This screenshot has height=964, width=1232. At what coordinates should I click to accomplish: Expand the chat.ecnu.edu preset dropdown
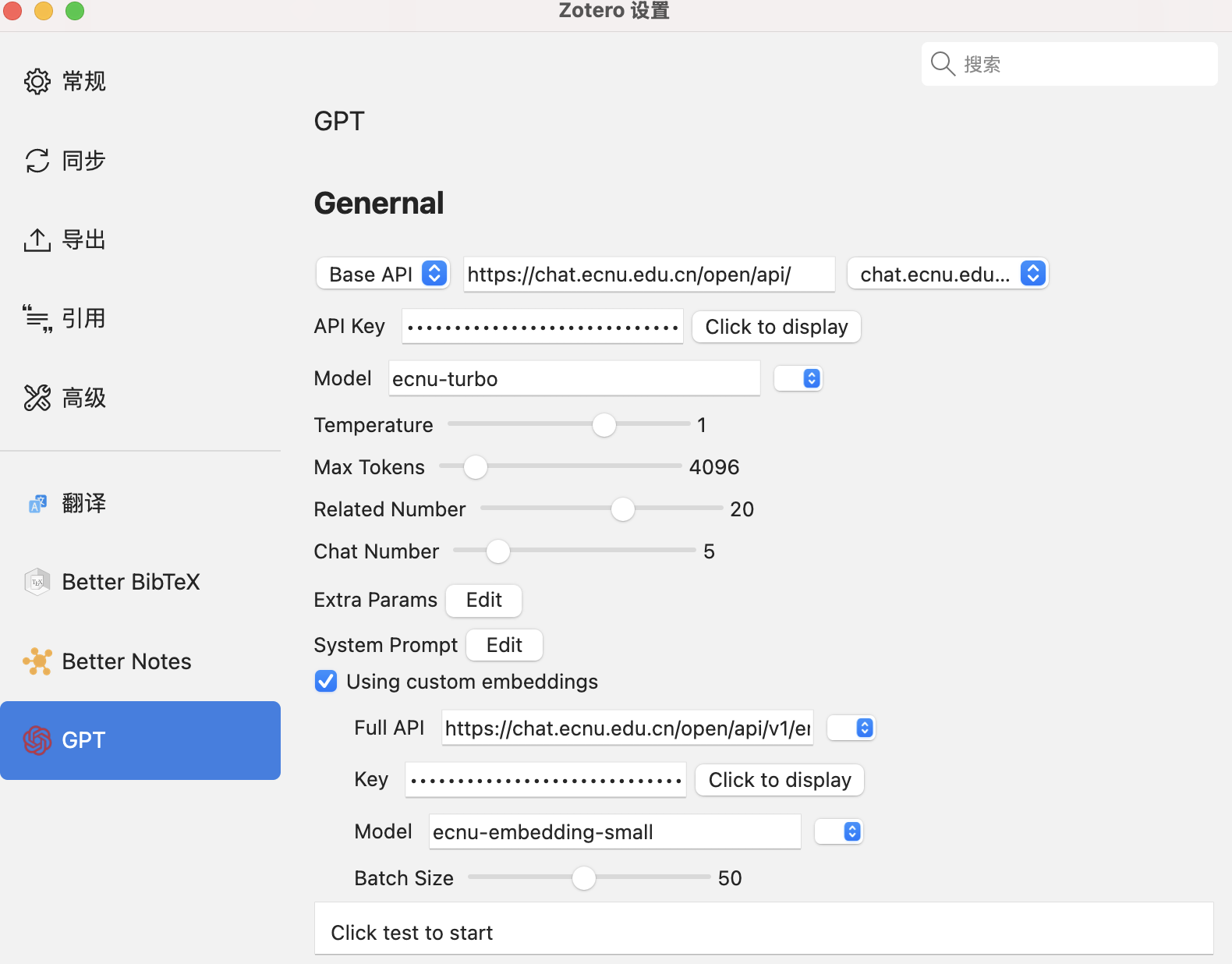947,275
